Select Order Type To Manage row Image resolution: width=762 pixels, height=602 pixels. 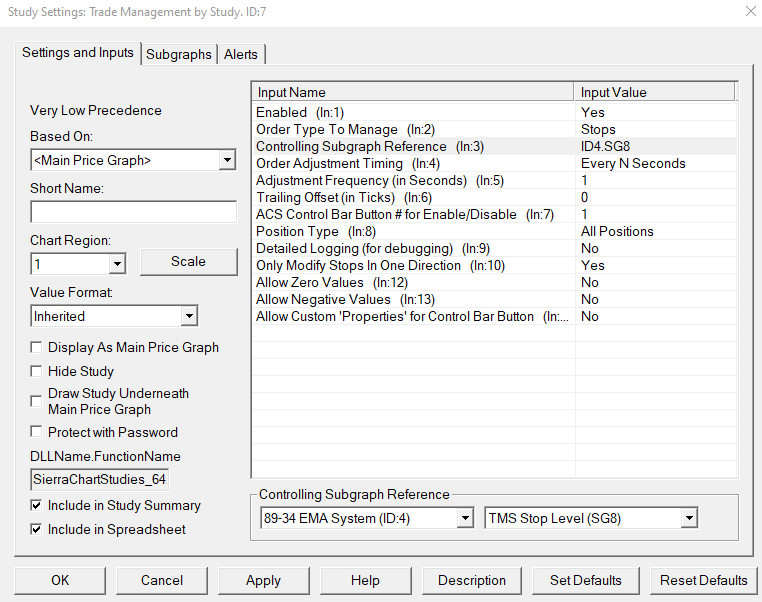click(495, 129)
